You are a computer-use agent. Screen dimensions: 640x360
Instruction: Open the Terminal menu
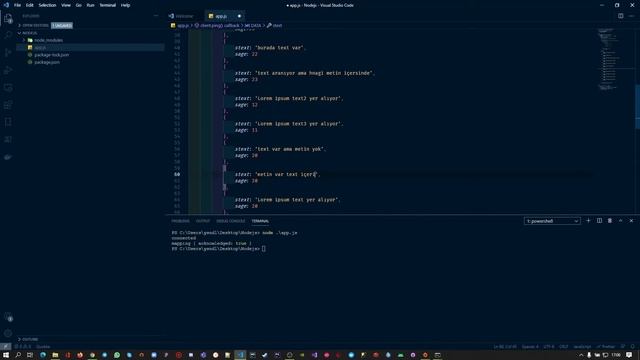pyautogui.click(x=108, y=5)
